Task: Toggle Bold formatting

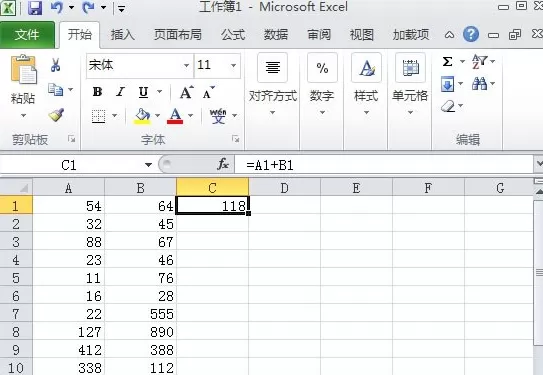Action: (97, 92)
